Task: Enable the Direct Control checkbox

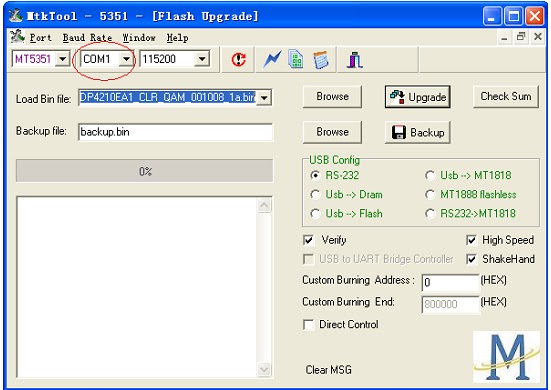Action: (309, 324)
